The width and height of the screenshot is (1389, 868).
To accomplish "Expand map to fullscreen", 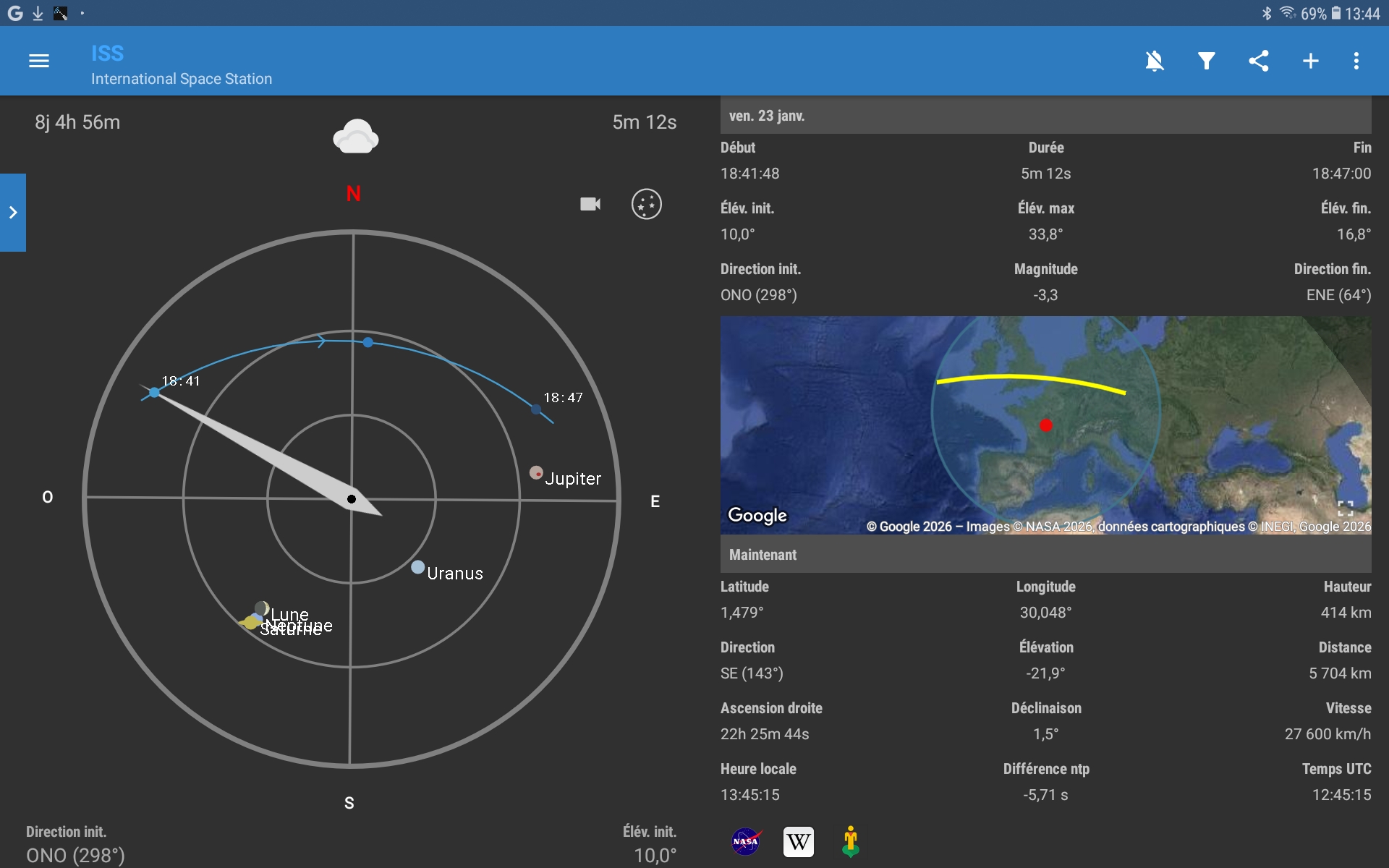I will pos(1345,509).
